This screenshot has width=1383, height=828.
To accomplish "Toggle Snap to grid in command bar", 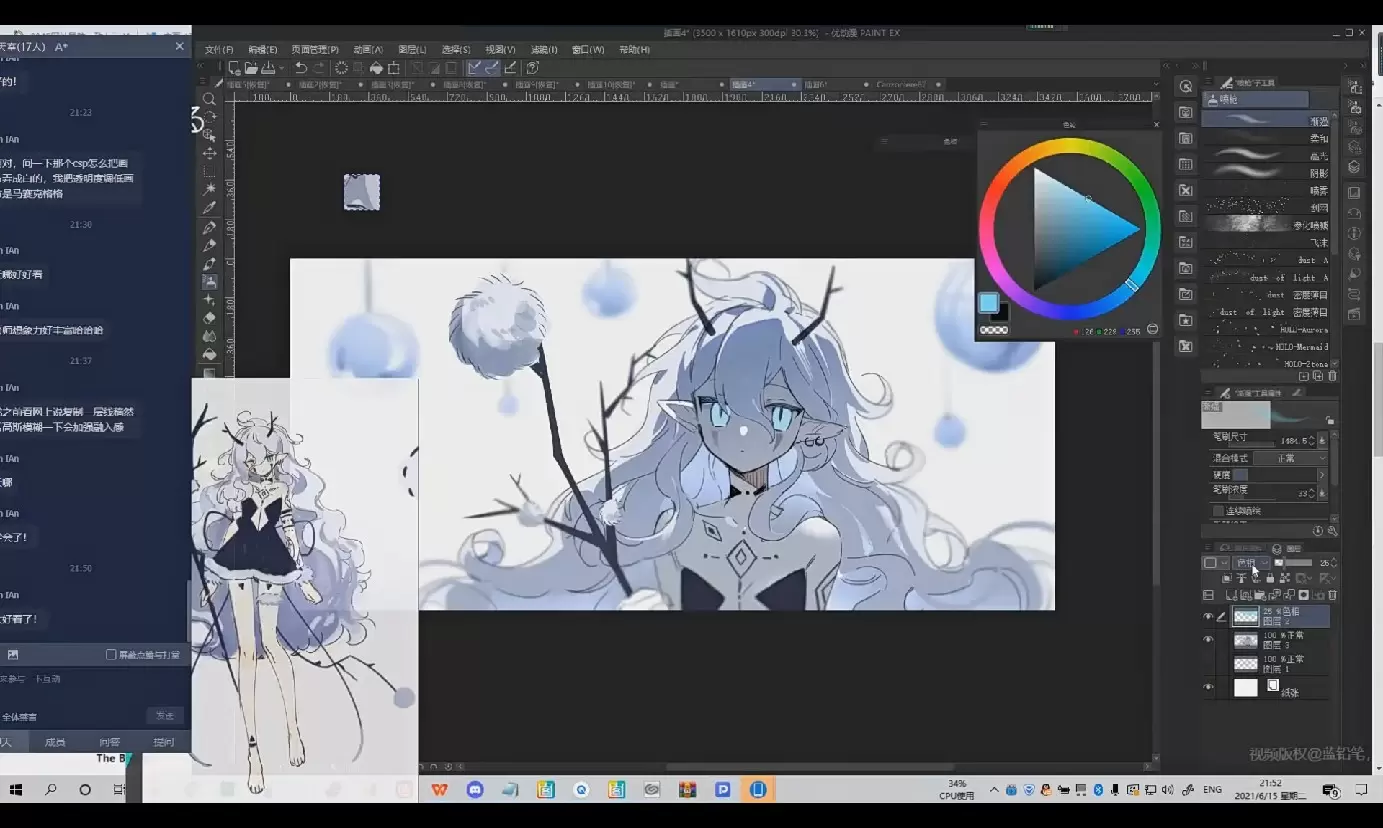I will (511, 68).
